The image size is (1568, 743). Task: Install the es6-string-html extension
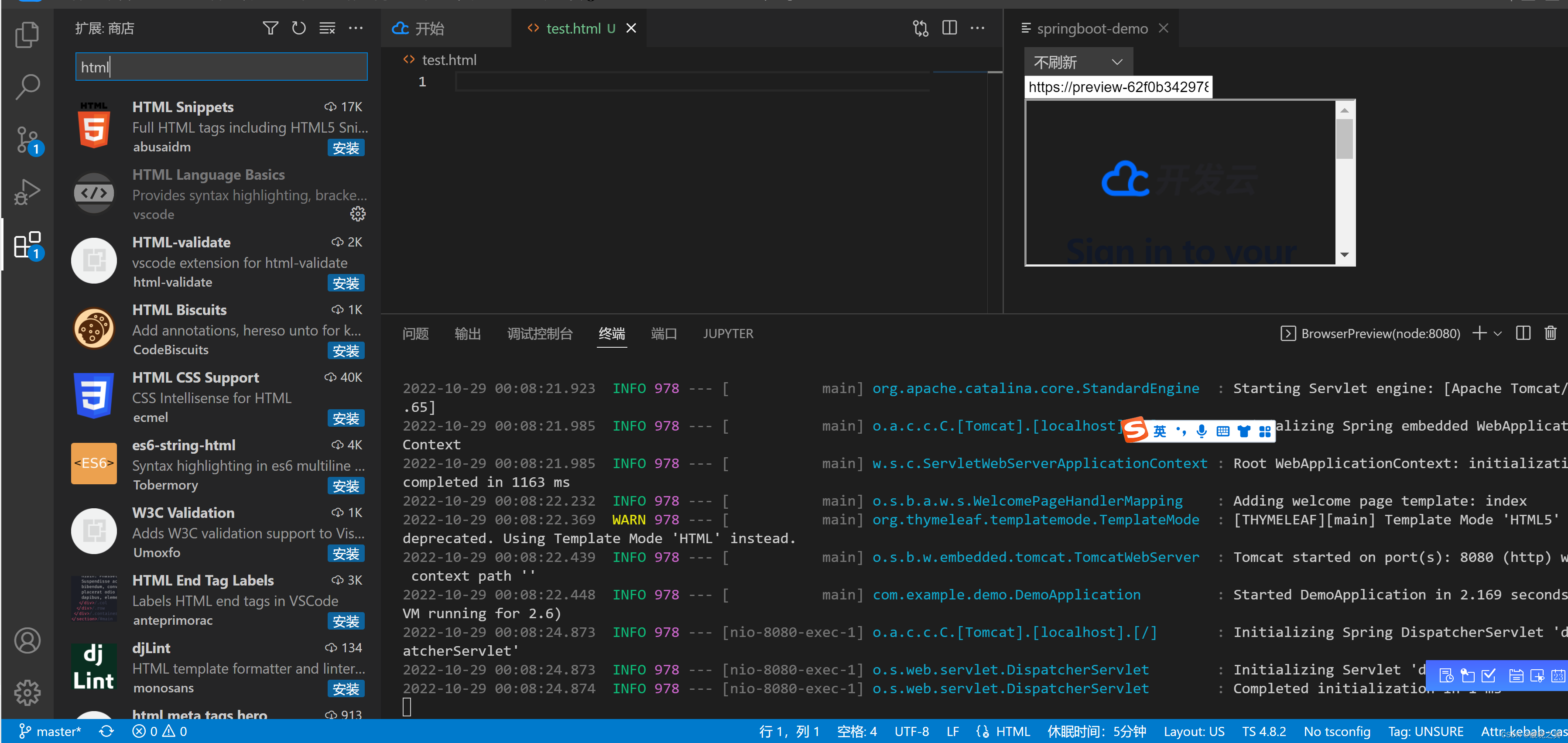346,486
